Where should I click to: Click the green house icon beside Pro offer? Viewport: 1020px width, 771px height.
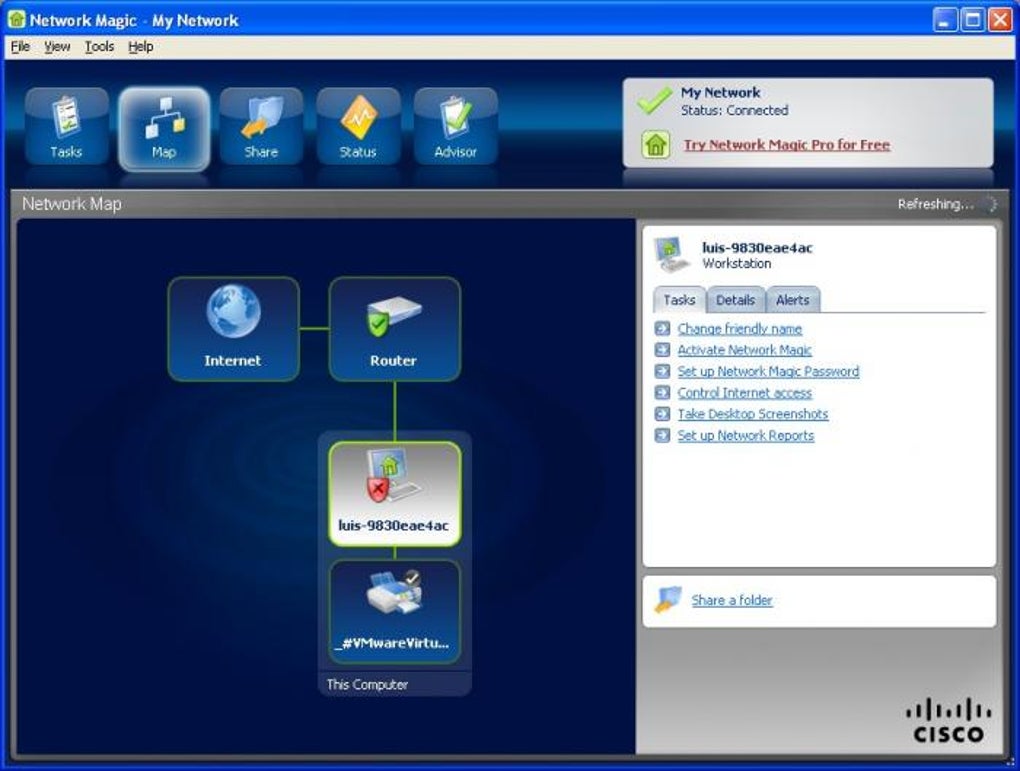pyautogui.click(x=656, y=144)
